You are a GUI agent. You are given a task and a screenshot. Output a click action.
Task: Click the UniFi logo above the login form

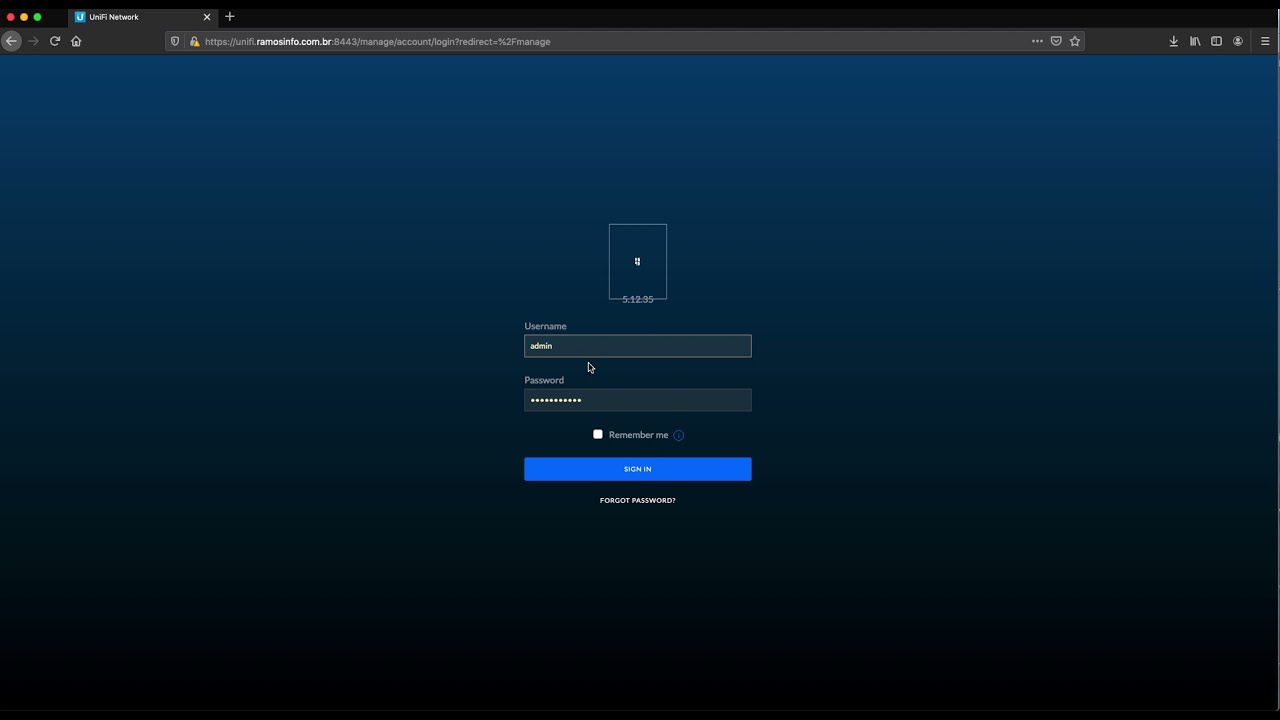click(x=638, y=261)
